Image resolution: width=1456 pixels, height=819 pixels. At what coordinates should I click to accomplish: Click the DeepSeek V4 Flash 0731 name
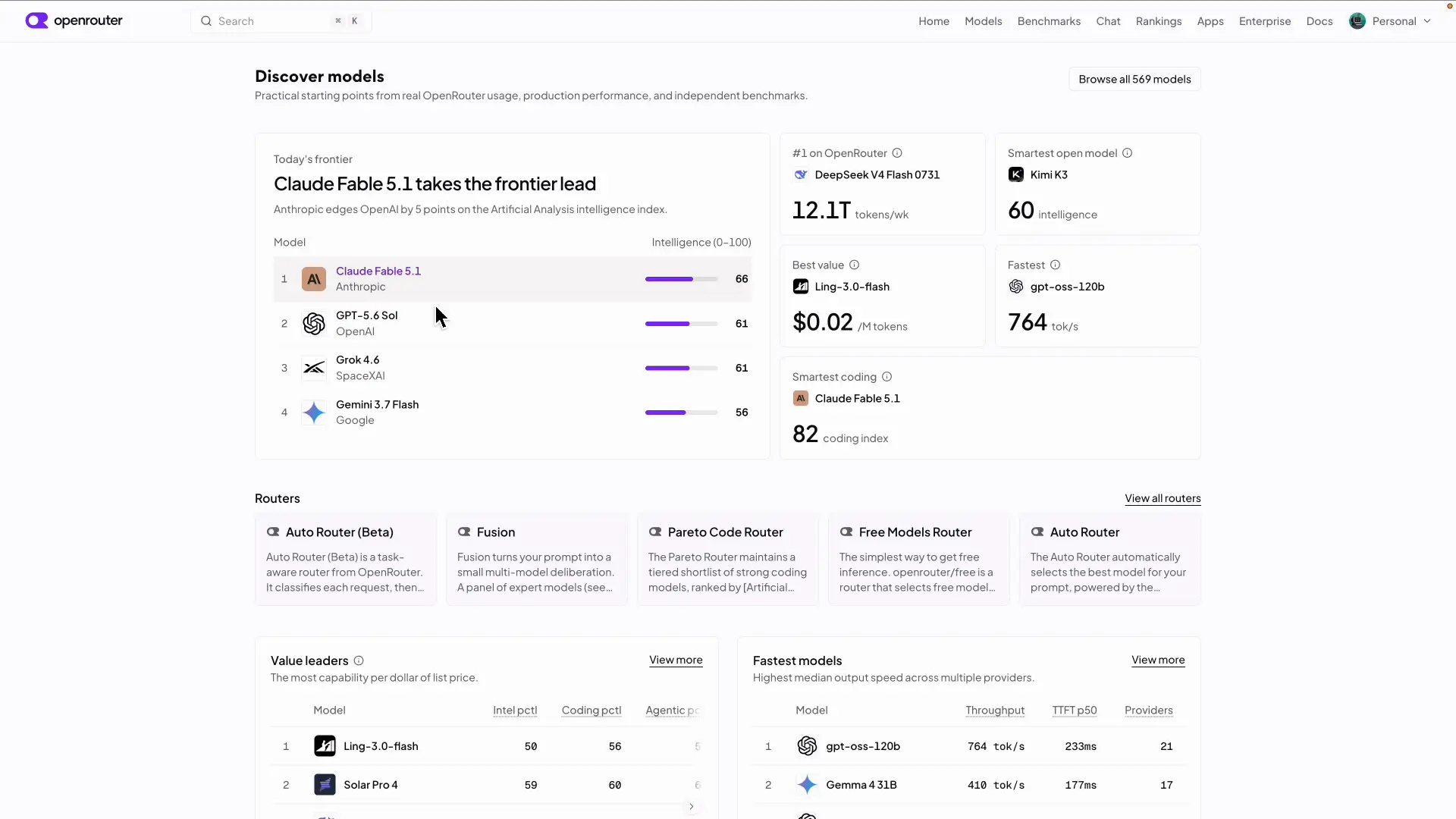click(x=877, y=174)
